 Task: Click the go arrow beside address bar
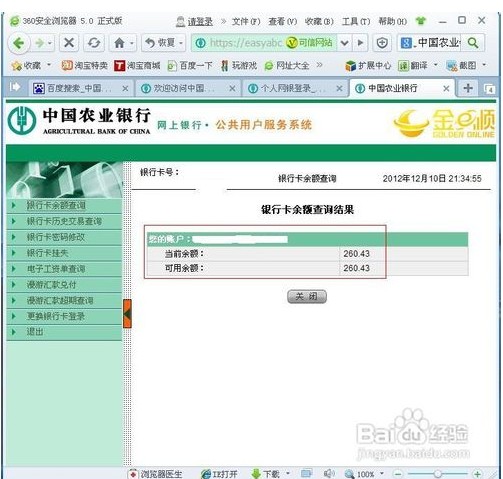pyautogui.click(x=360, y=43)
